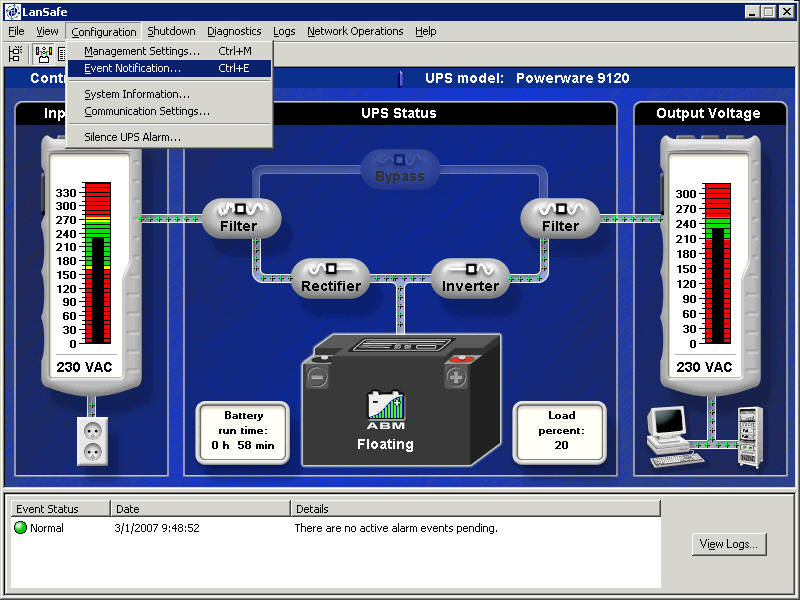Maximize the LanSafe window
The width and height of the screenshot is (800, 600).
768,12
